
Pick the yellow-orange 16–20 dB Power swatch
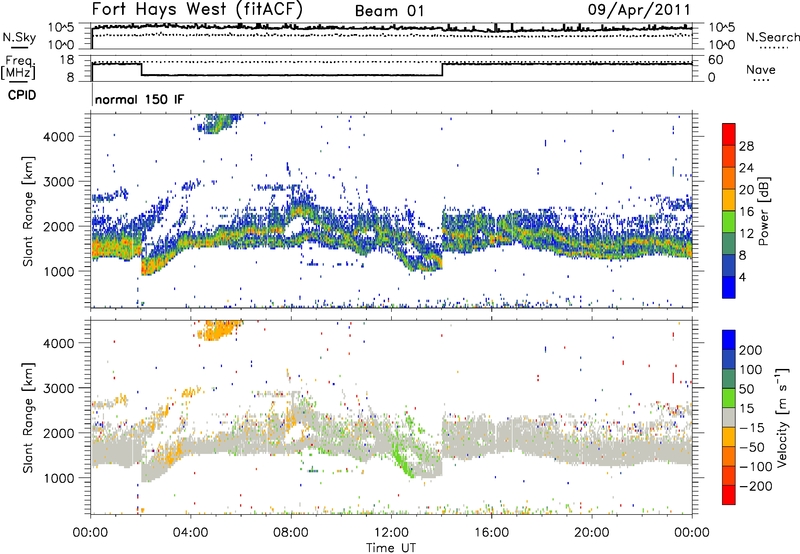(729, 200)
